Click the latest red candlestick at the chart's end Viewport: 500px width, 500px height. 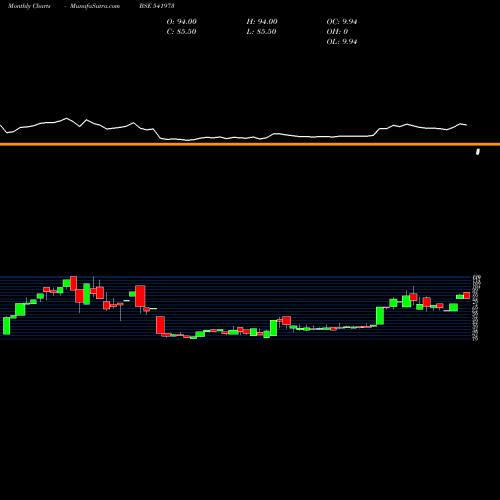pos(466,295)
